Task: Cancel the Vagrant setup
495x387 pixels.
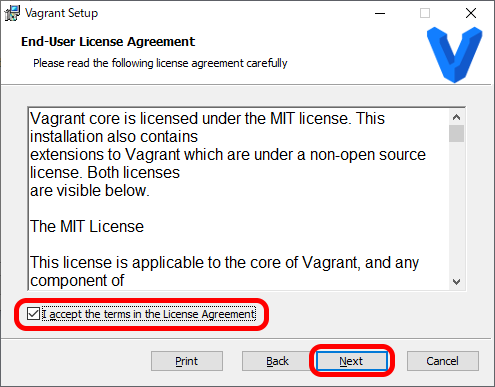Action: point(443,361)
